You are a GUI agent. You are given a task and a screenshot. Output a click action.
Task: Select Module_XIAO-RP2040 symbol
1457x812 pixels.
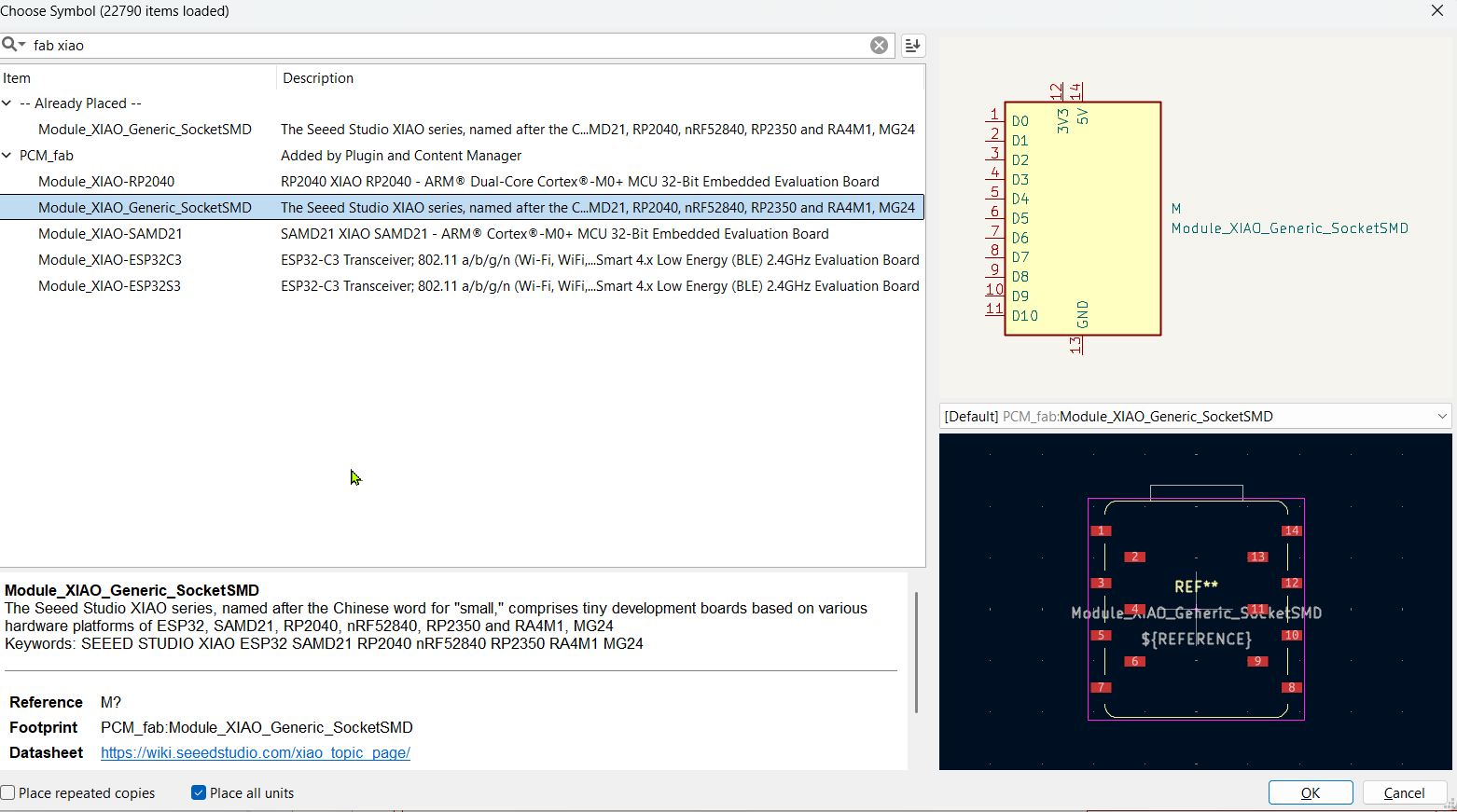(106, 182)
